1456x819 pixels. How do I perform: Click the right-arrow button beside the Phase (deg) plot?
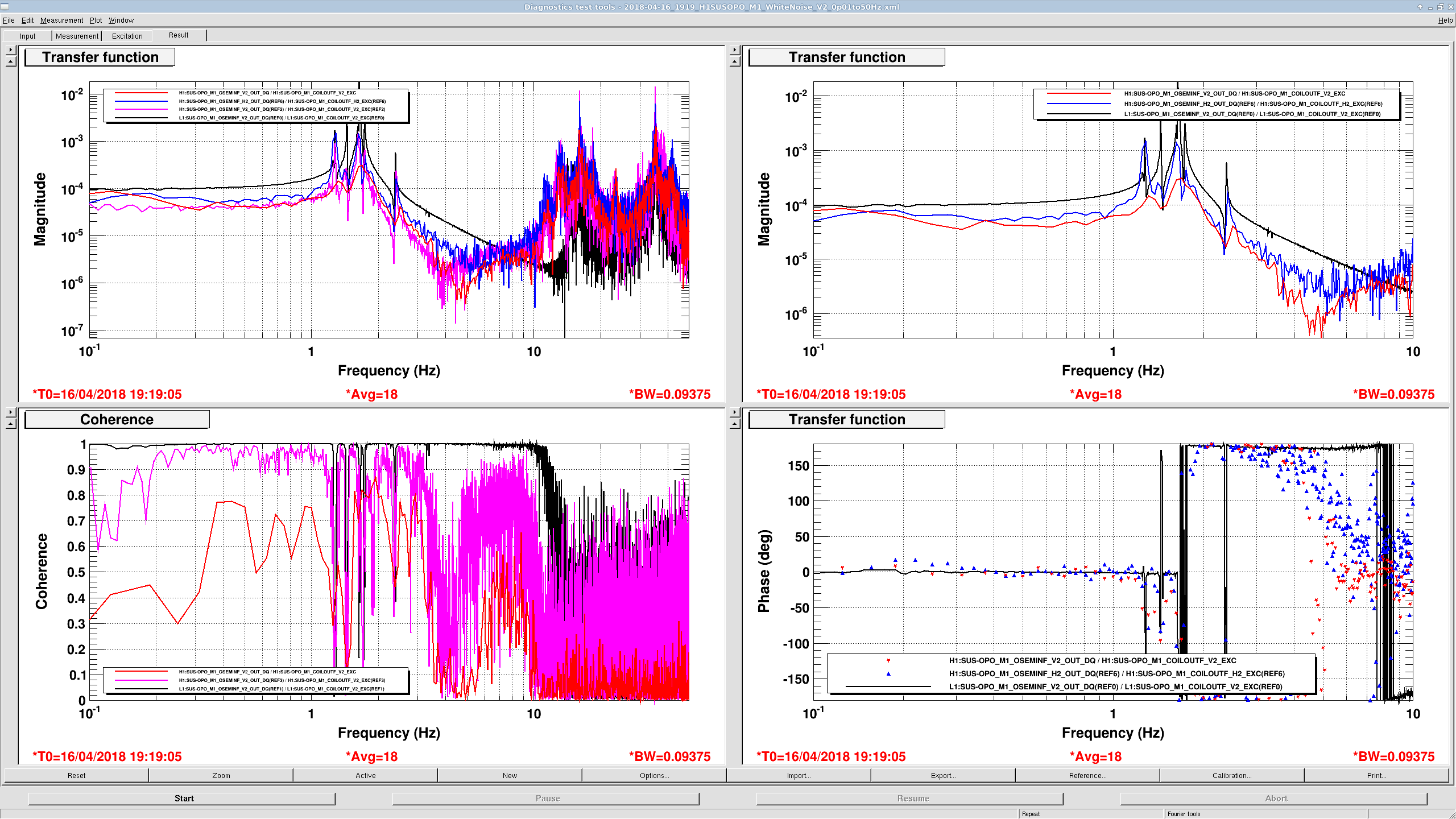735,412
